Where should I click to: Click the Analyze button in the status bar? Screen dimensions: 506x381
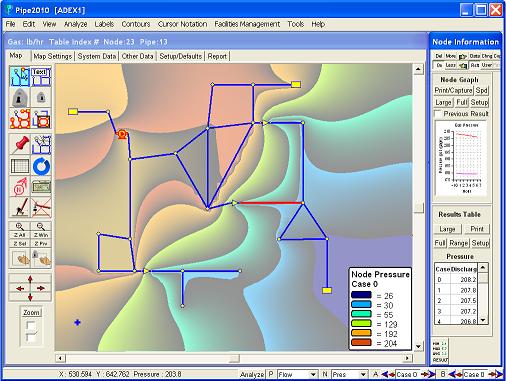[x=252, y=374]
